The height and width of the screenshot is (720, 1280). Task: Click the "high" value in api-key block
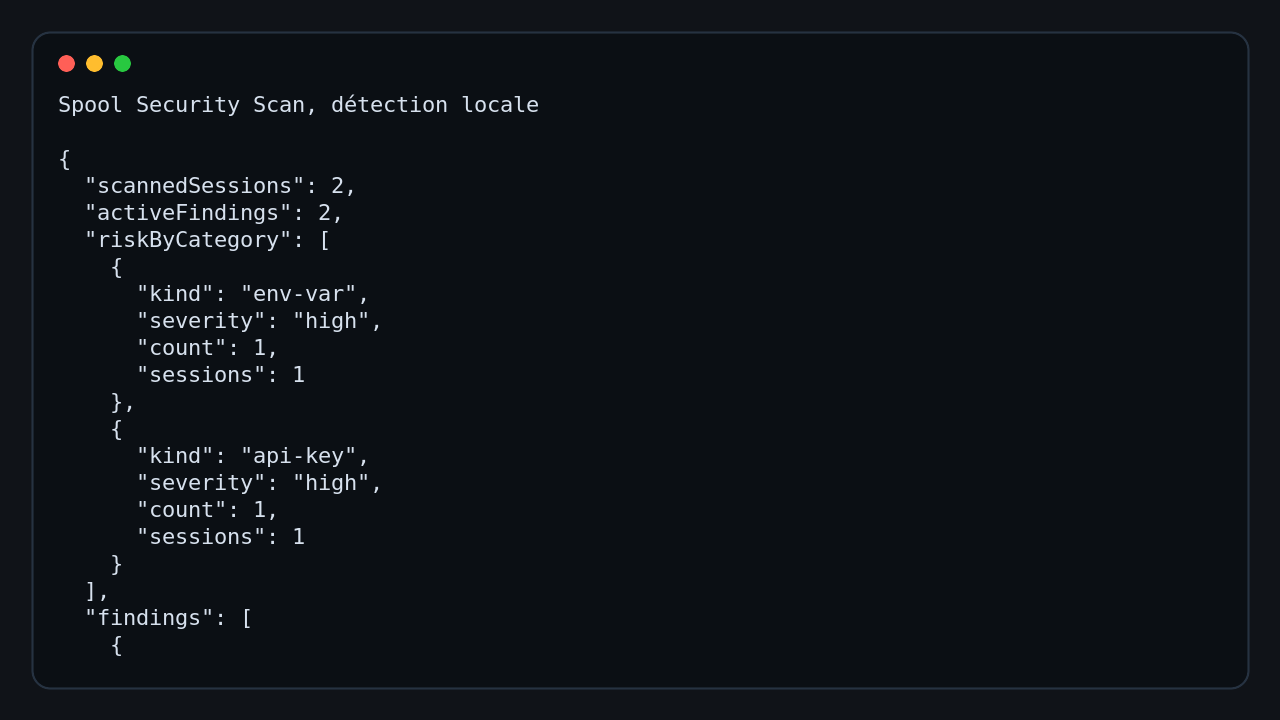(x=331, y=483)
